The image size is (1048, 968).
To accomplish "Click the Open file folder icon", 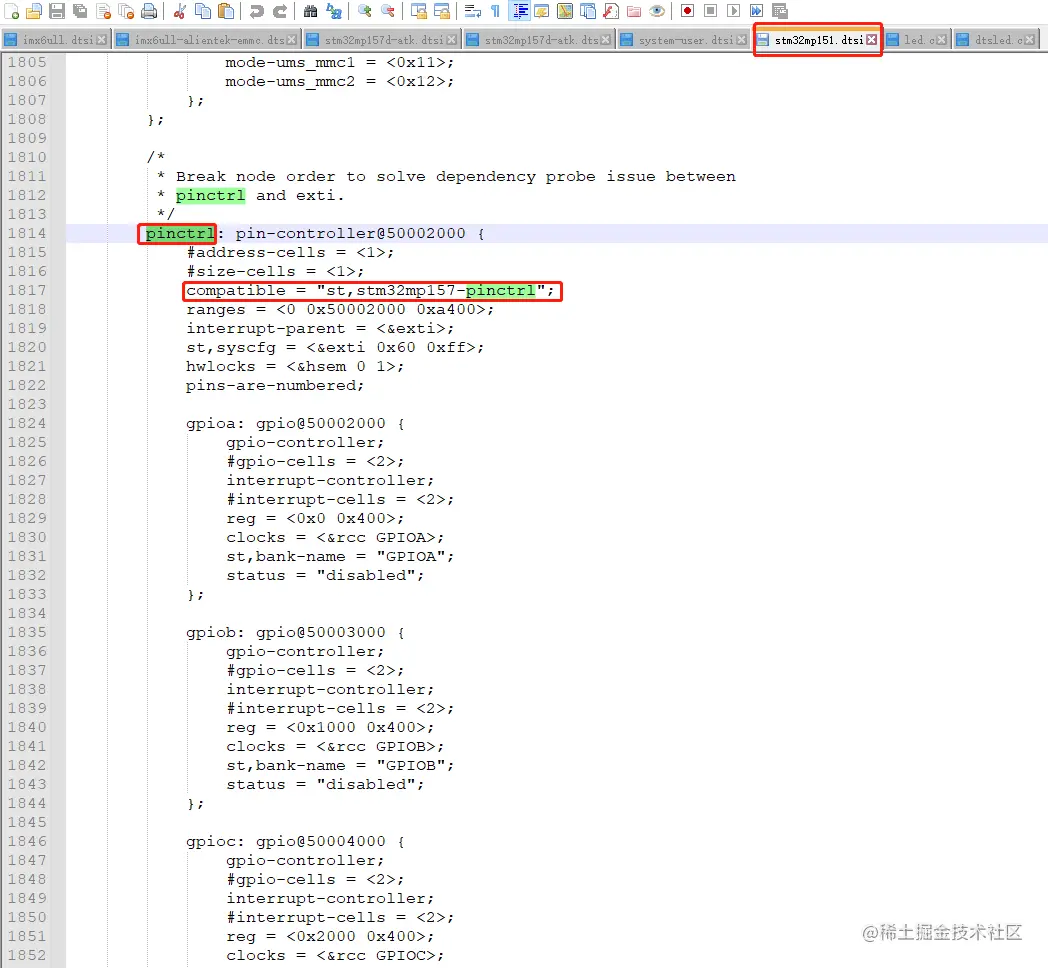I will (x=34, y=11).
